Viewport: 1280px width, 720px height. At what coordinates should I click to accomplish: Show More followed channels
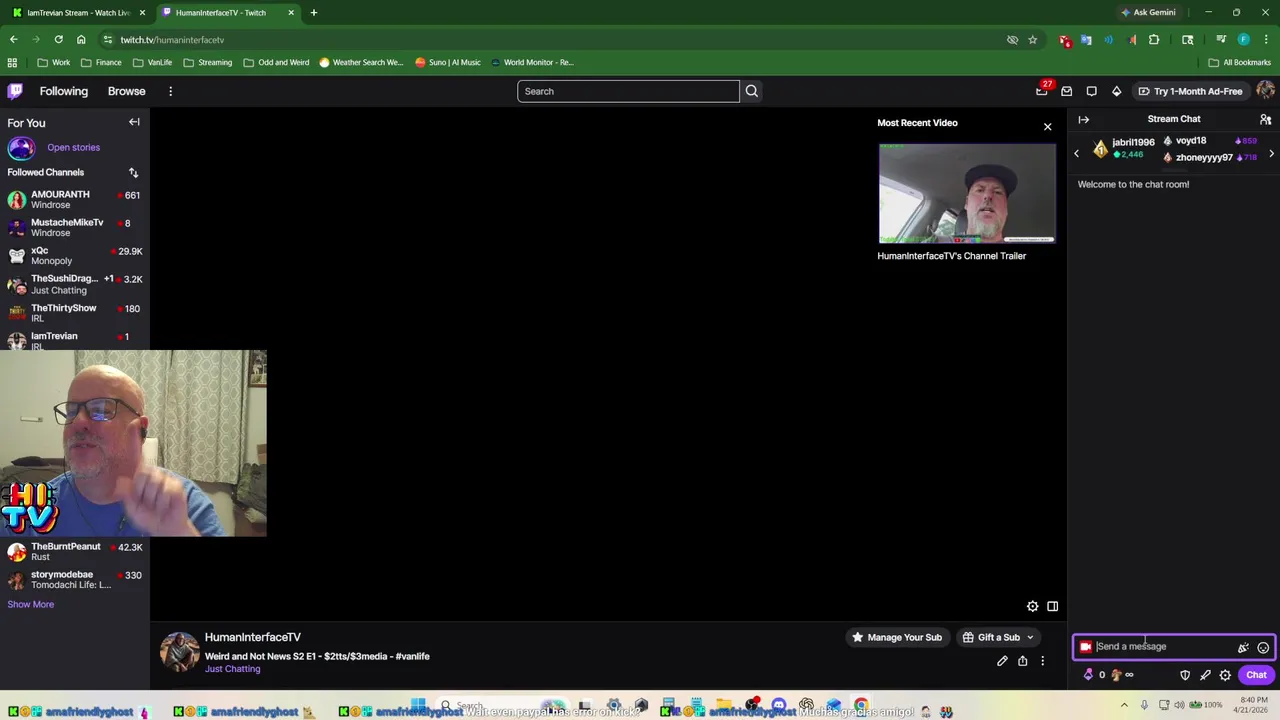(x=31, y=604)
